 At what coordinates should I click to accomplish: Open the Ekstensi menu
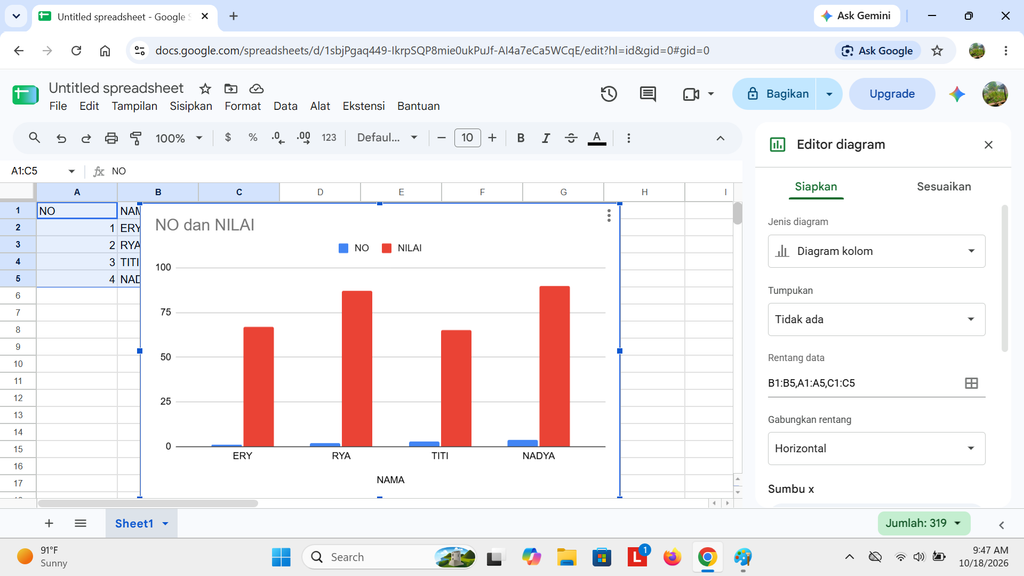tap(364, 106)
